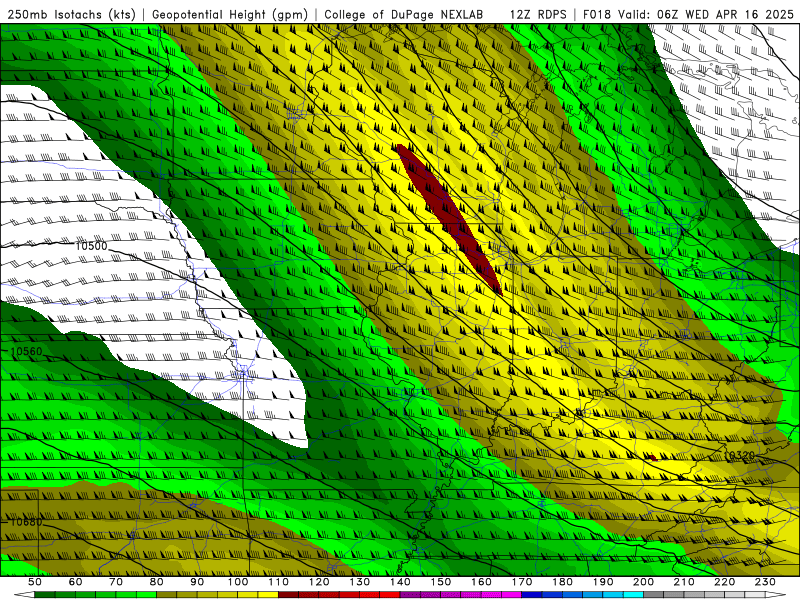Click the 10680 height contour label
The width and height of the screenshot is (800, 600).
coord(27,522)
